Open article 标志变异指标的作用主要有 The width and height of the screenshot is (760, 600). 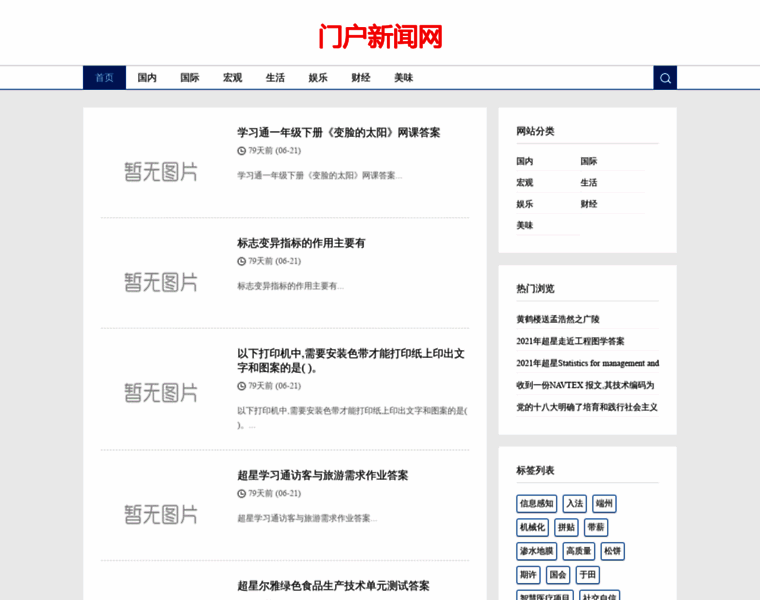click(x=301, y=243)
